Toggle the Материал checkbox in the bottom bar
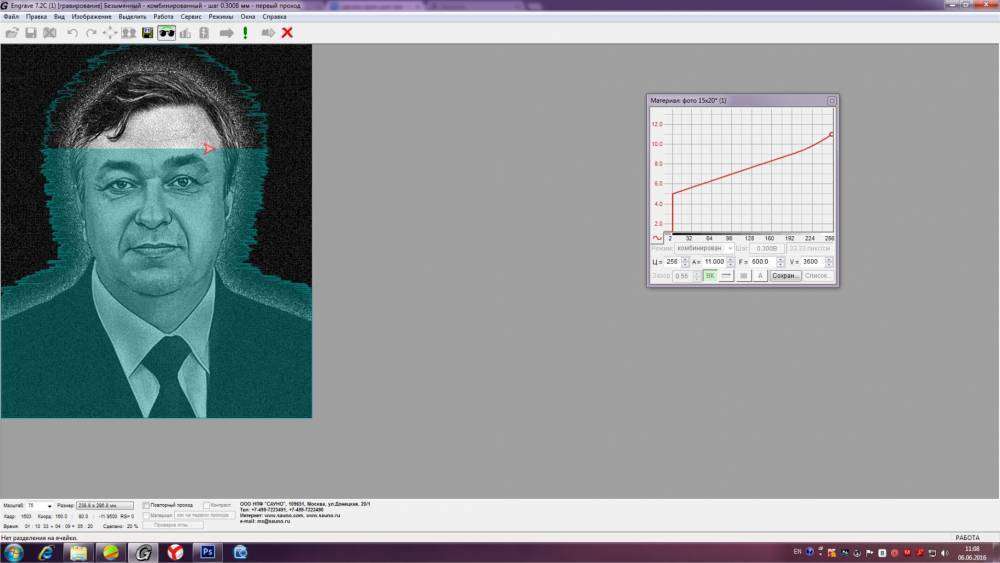 point(146,515)
